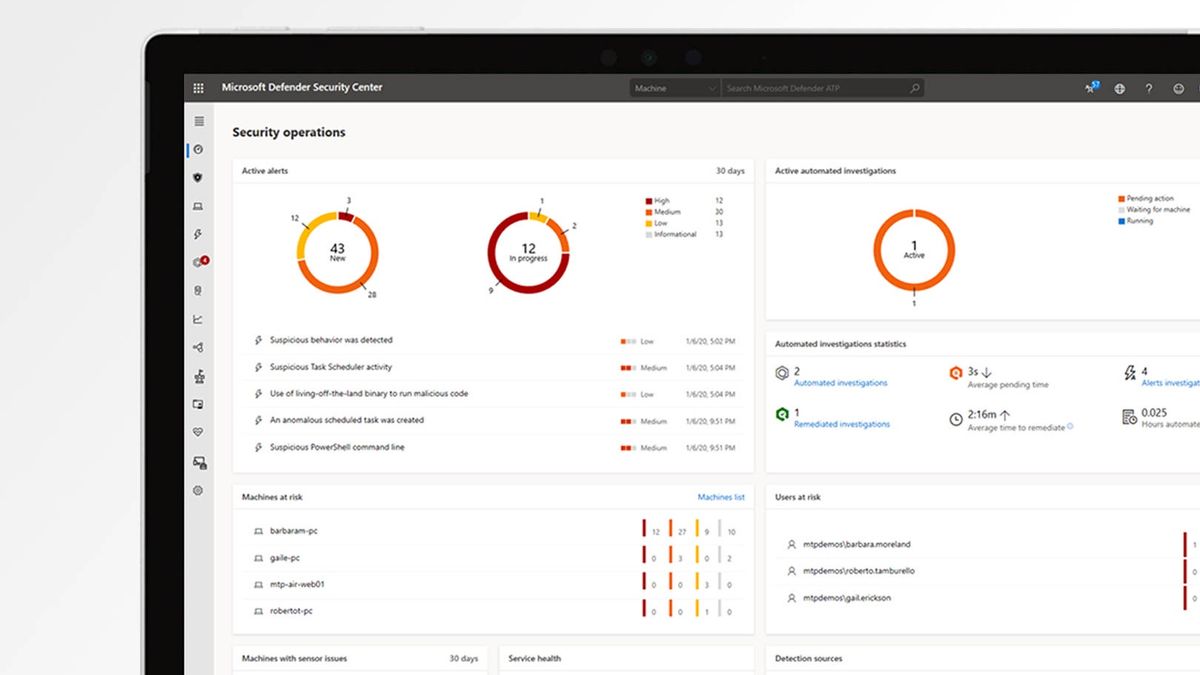Open the app launcher waffle icon
Screen dimensions: 1200x675
[198, 88]
